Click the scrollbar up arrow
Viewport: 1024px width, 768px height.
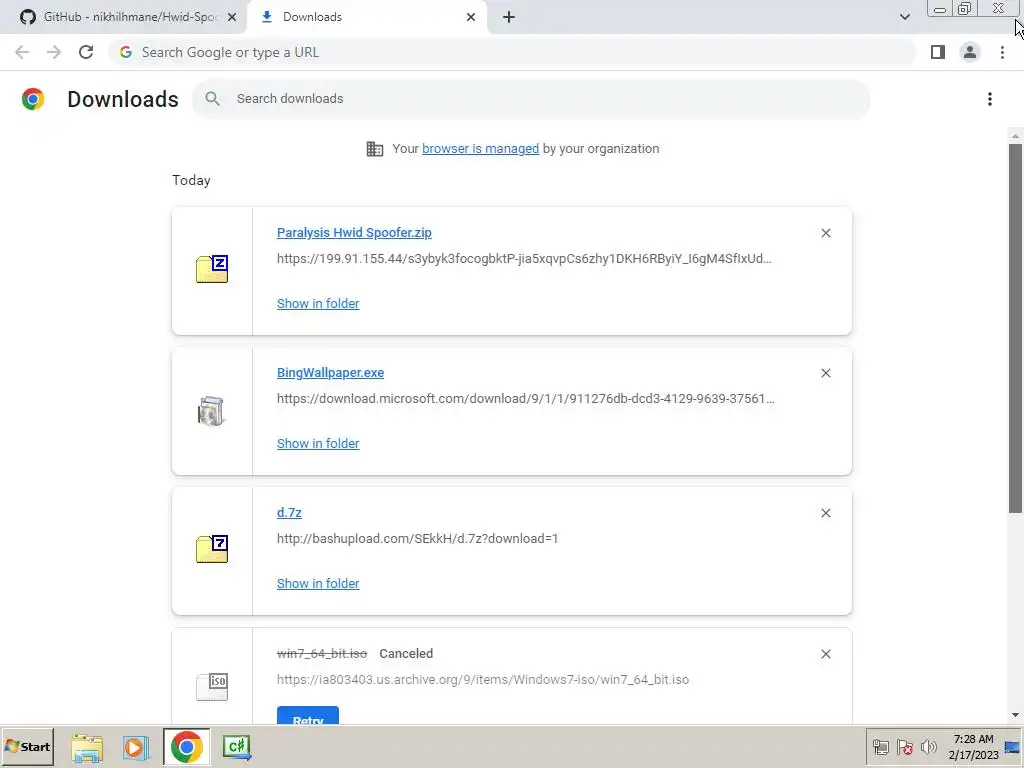click(x=1015, y=136)
